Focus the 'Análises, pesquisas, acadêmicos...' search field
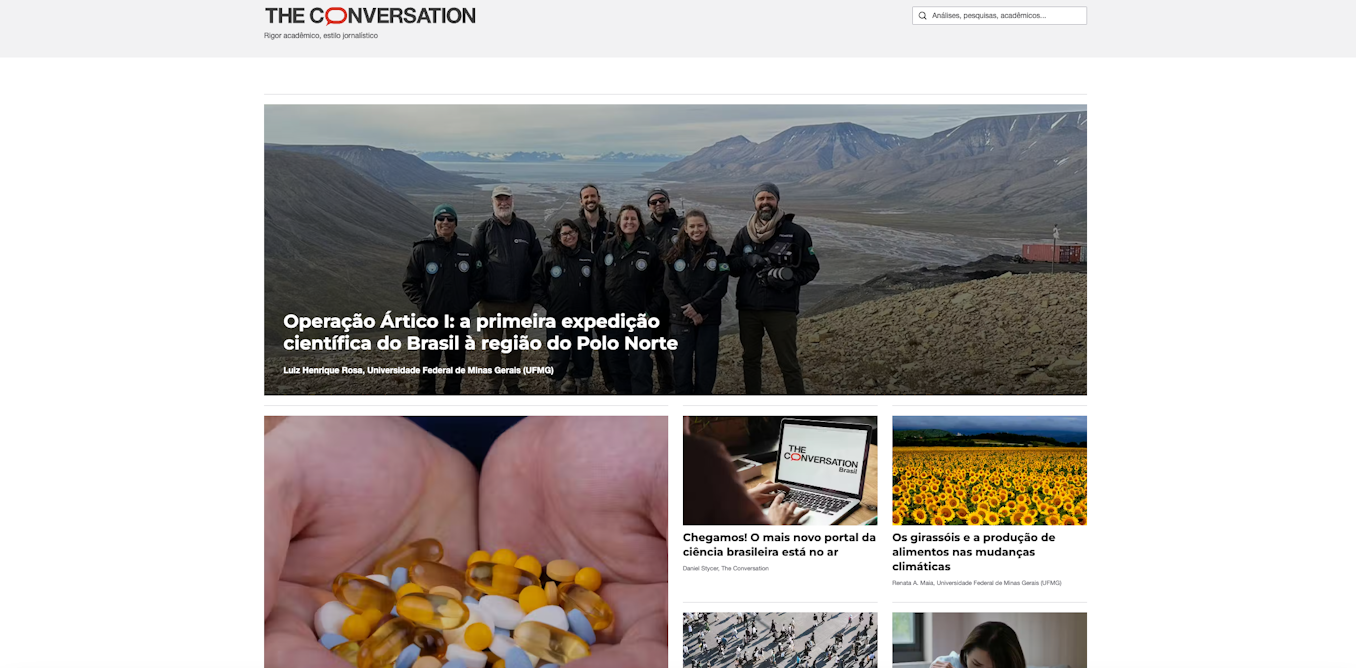This screenshot has height=668, width=1356. tap(999, 16)
